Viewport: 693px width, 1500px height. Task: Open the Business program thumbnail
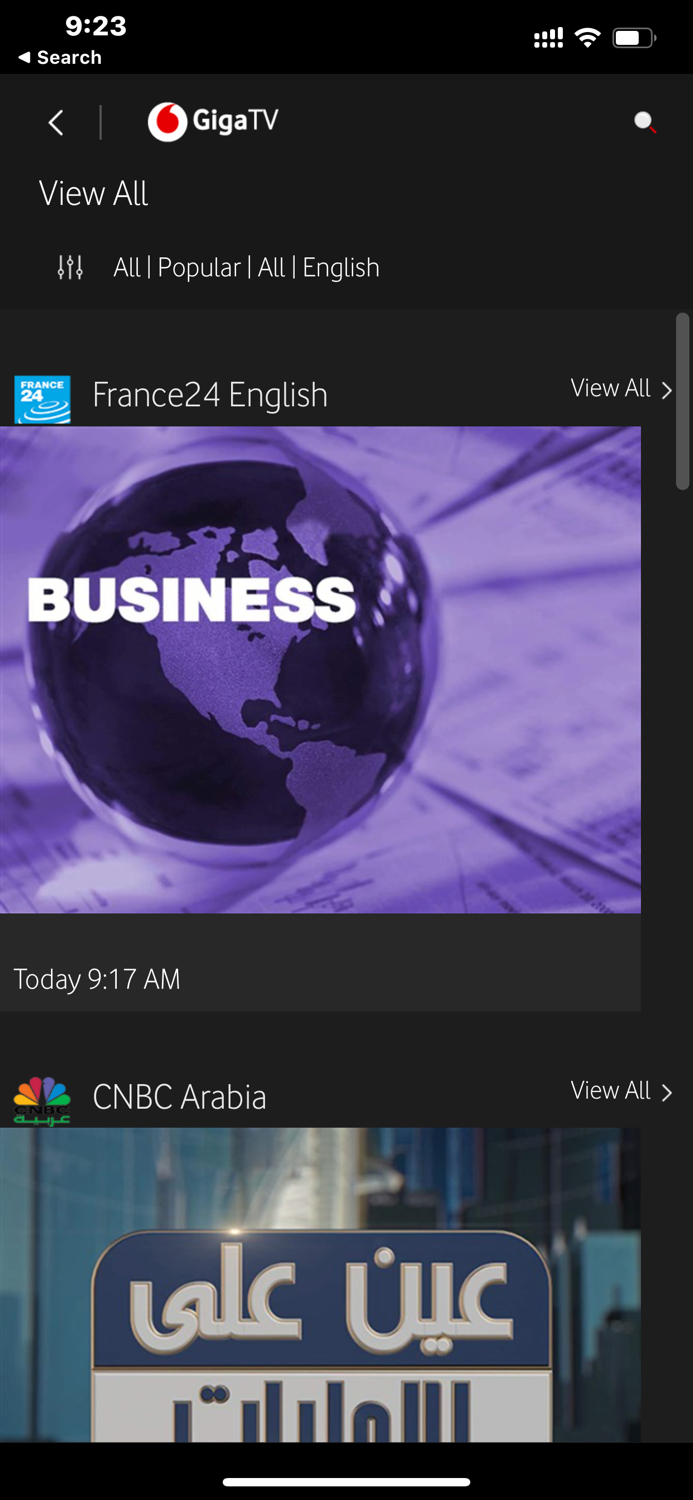coord(320,670)
